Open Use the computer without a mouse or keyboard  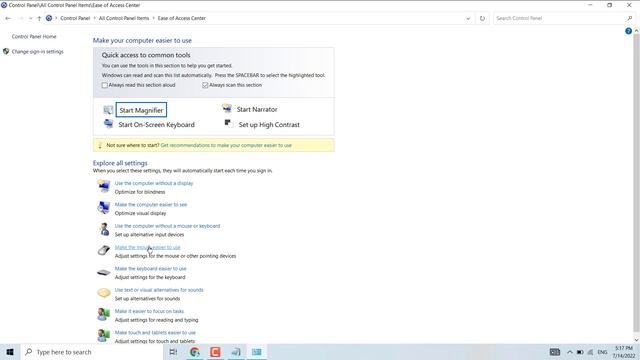pos(167,226)
